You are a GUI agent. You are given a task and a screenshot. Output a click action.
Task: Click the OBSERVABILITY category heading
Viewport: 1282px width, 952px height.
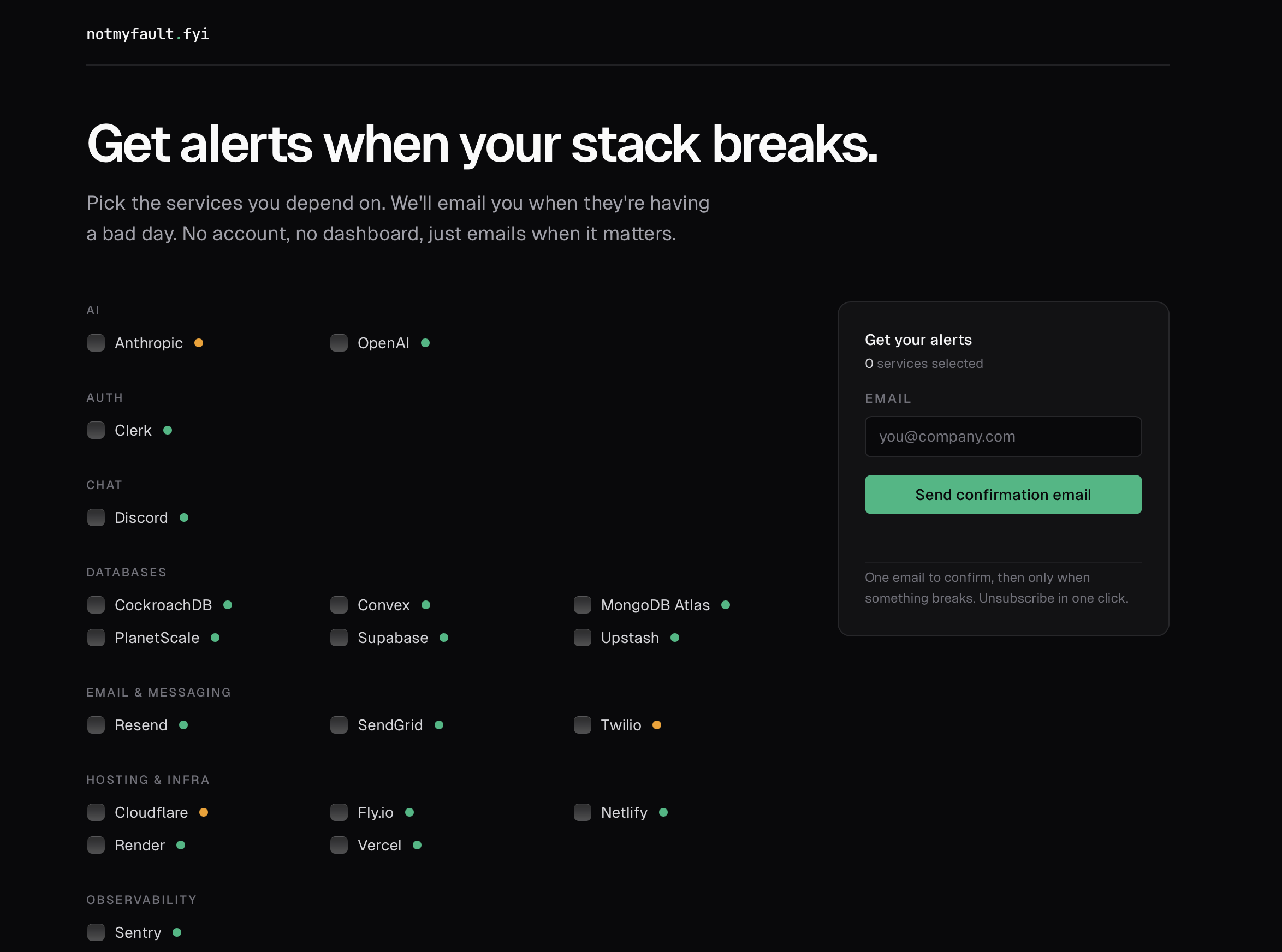click(x=142, y=900)
